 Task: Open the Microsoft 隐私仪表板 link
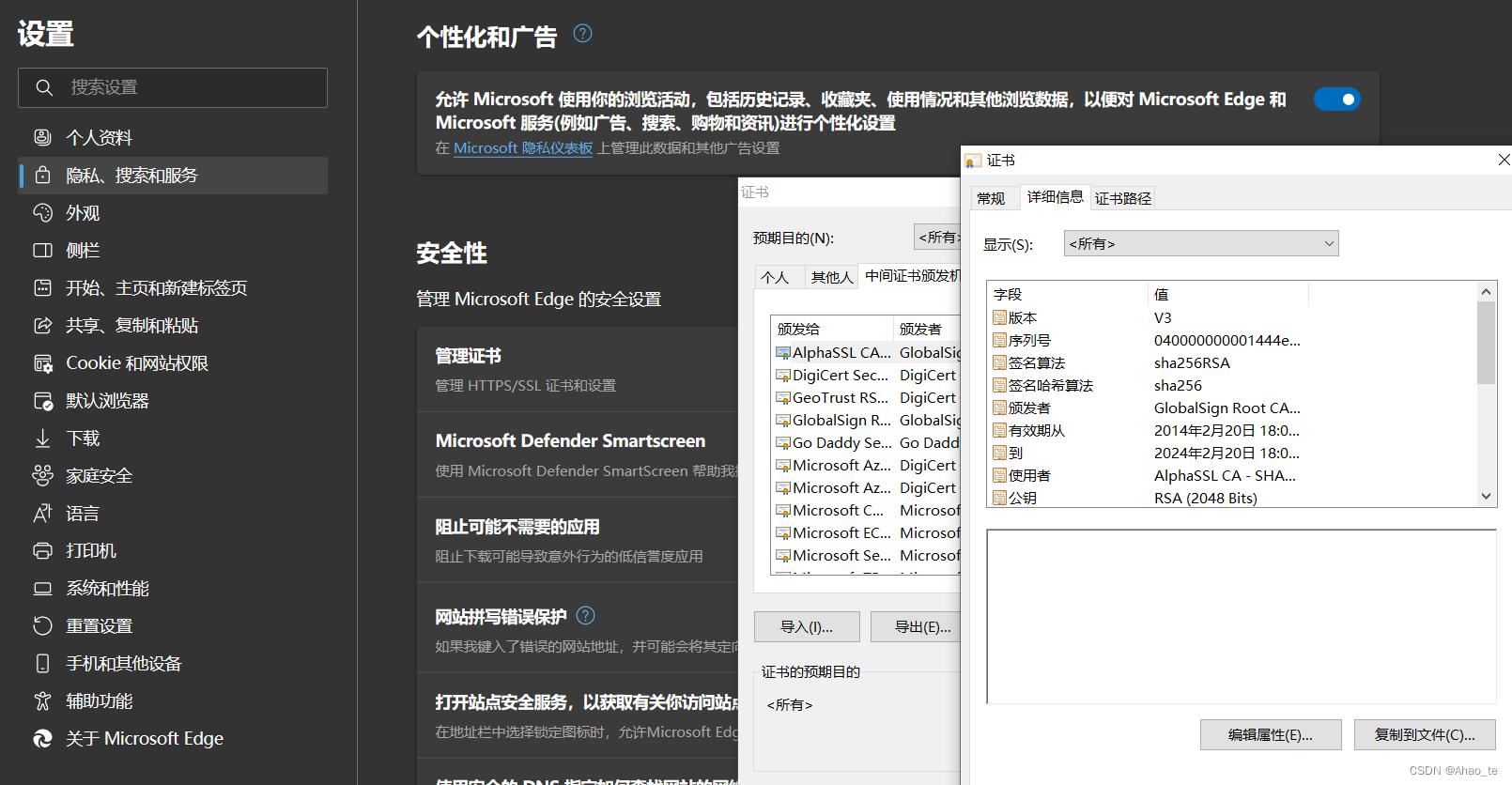[x=523, y=148]
